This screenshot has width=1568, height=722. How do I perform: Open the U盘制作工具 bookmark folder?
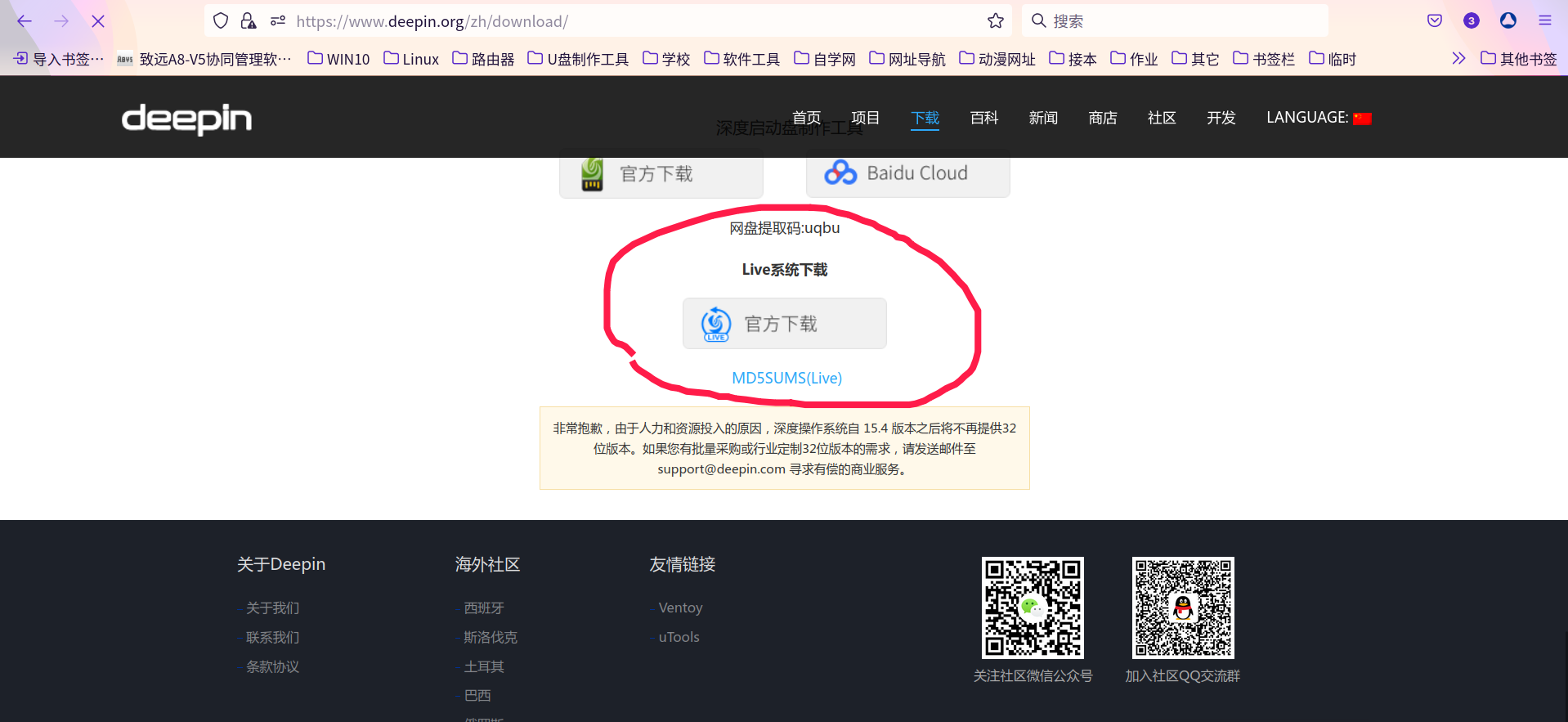coord(578,59)
